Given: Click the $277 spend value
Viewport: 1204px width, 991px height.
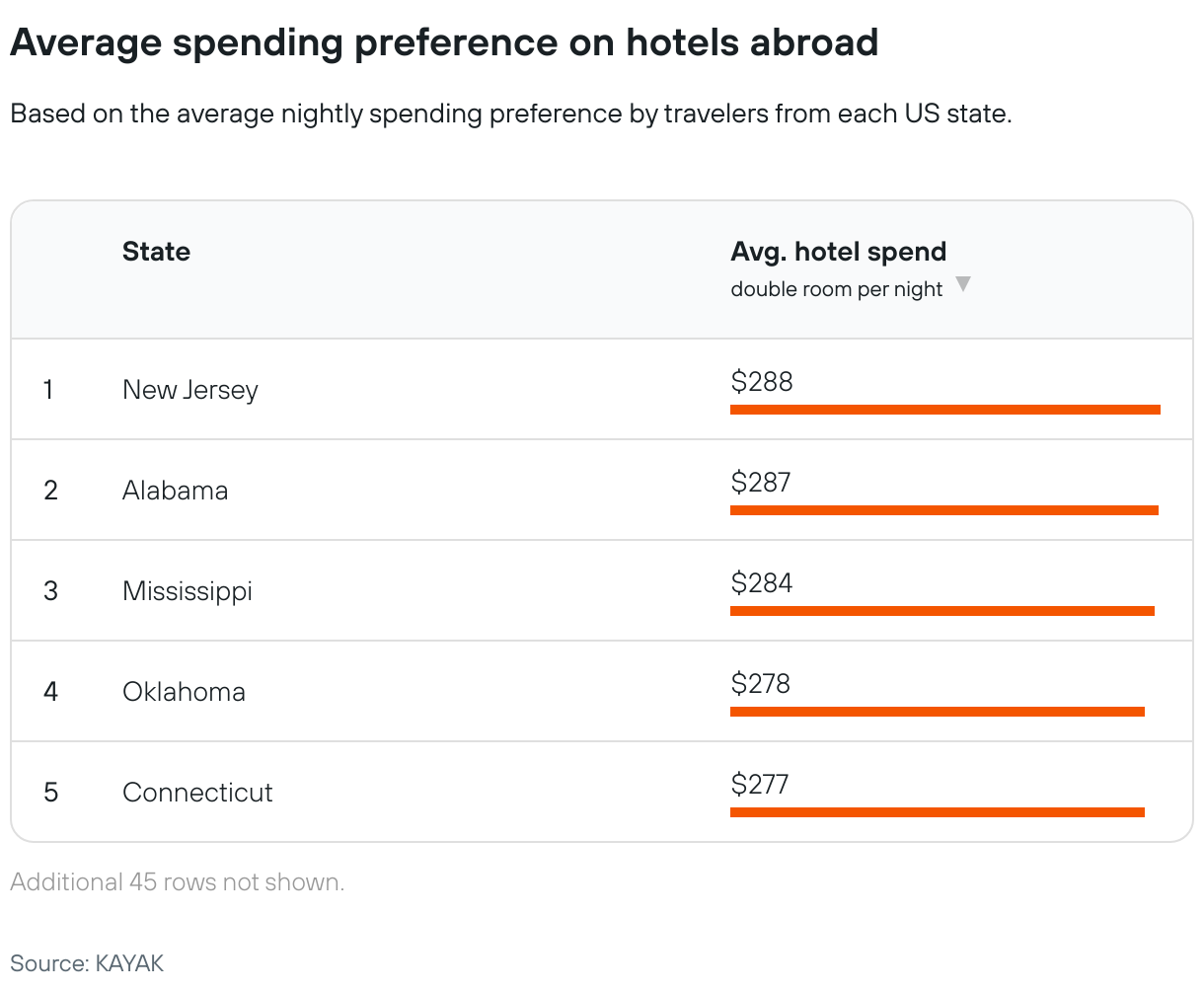Looking at the screenshot, I should tap(760, 785).
